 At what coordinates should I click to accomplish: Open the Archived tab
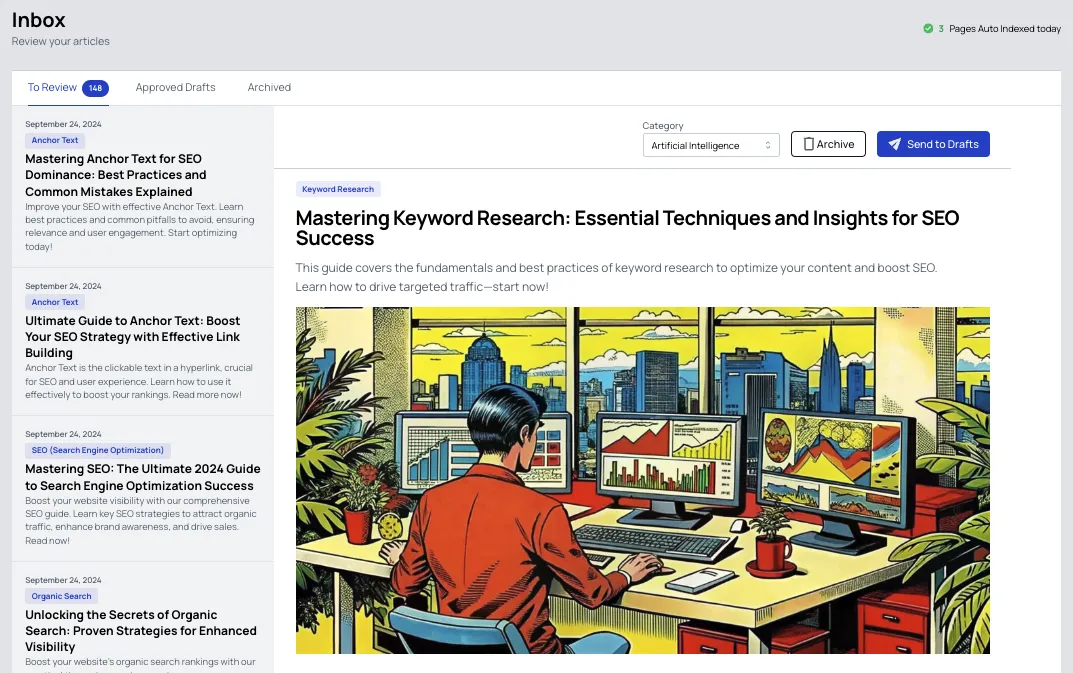(x=269, y=88)
